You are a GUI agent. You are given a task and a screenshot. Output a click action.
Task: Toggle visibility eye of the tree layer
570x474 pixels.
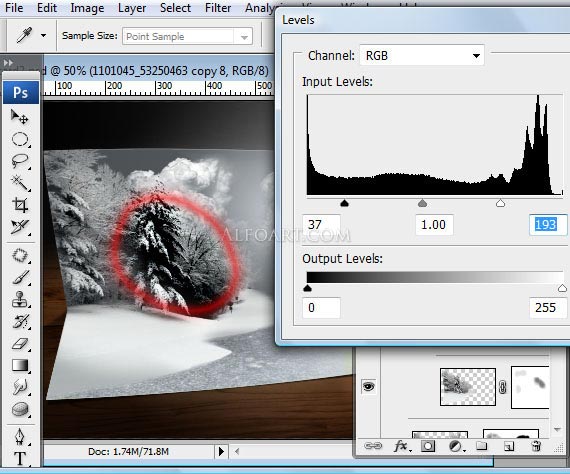369,386
